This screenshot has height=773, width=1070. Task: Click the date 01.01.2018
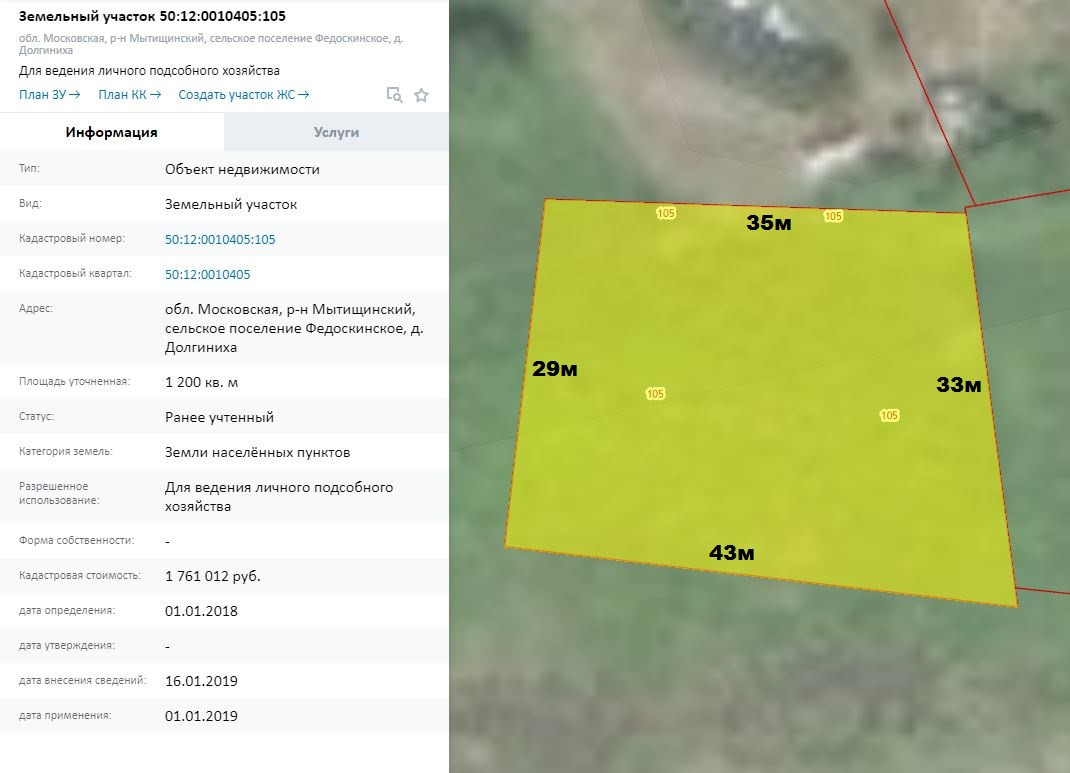201,611
